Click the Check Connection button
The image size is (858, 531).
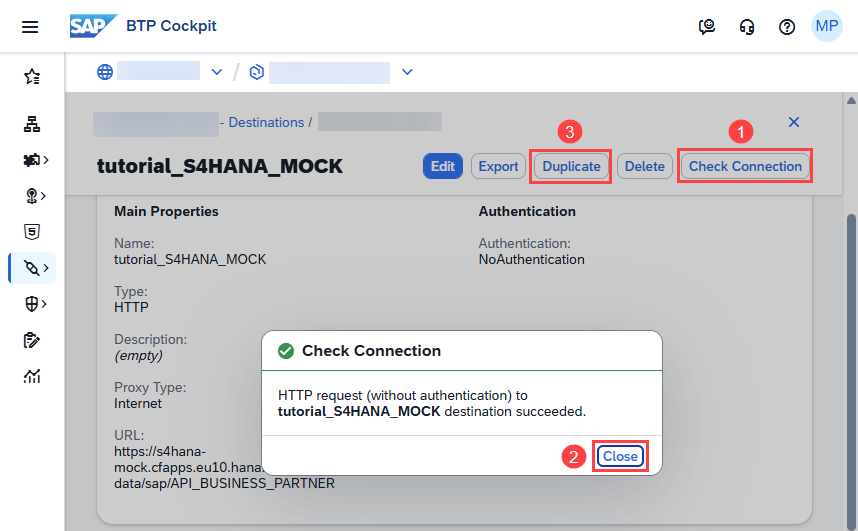745,166
